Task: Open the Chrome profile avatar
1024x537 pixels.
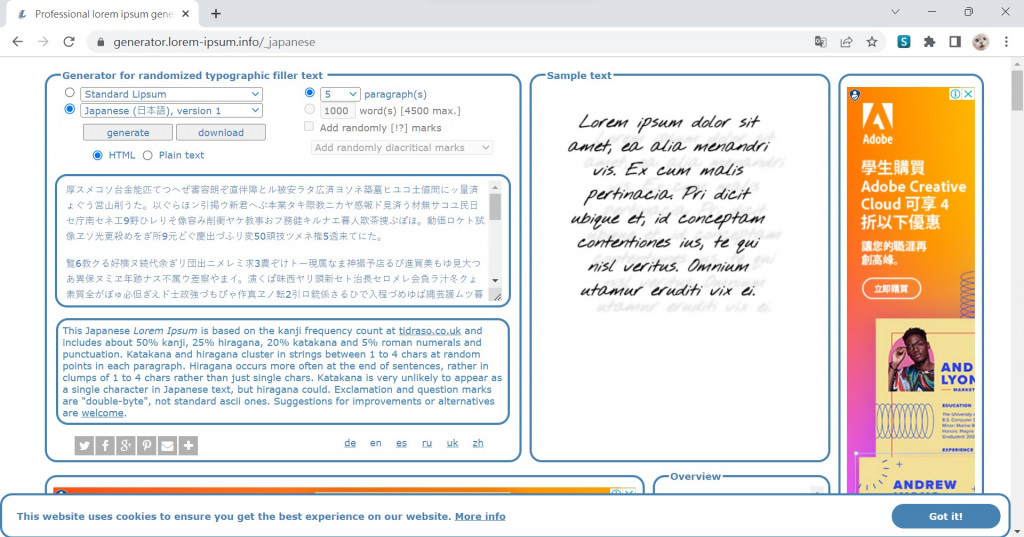Action: pos(980,42)
